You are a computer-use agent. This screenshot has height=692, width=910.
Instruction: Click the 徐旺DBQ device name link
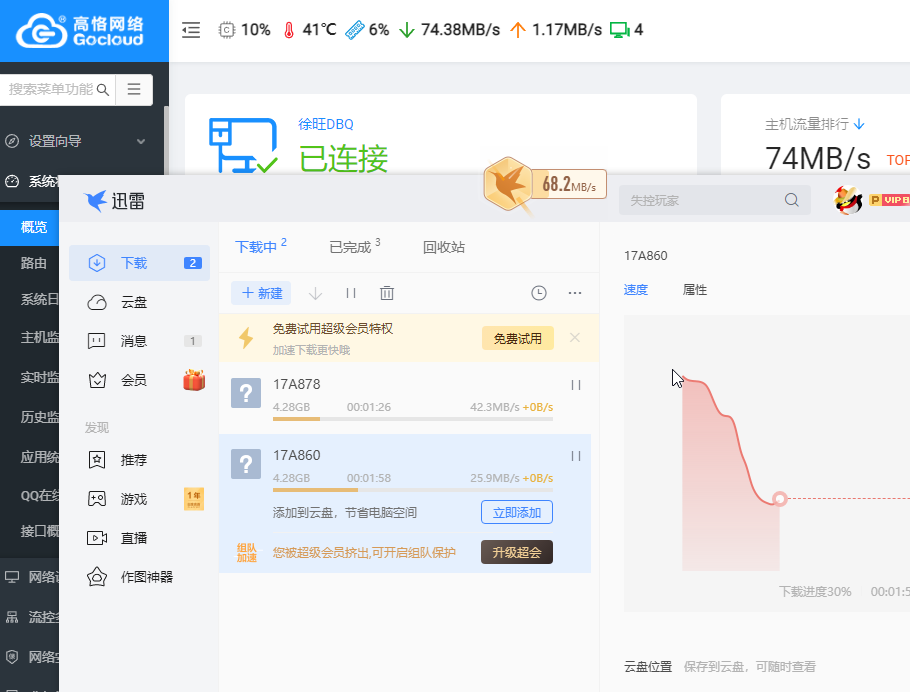point(326,124)
